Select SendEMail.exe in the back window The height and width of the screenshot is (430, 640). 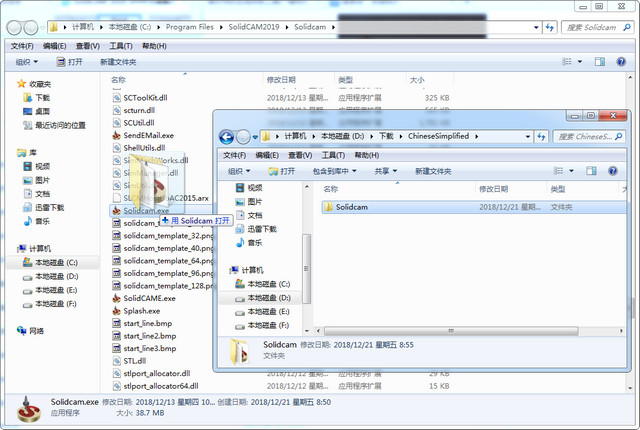[x=143, y=135]
